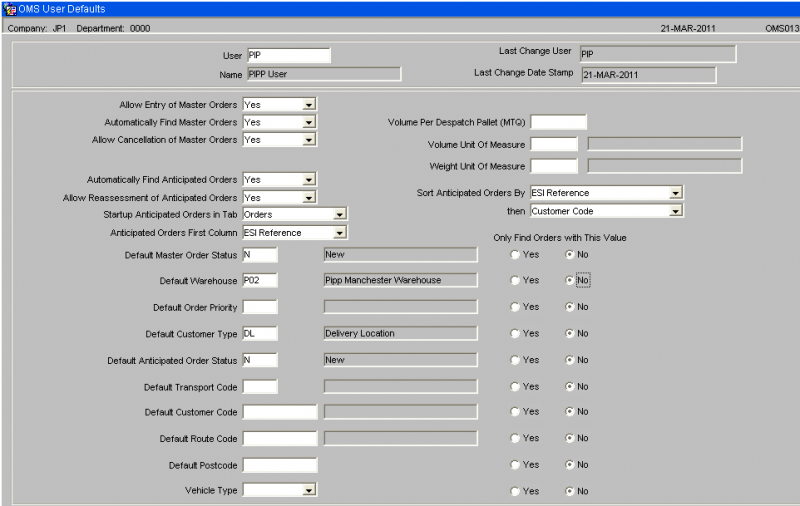Image resolution: width=800 pixels, height=506 pixels.
Task: Select No for Default Anticipated Order Status
Action: click(x=569, y=360)
